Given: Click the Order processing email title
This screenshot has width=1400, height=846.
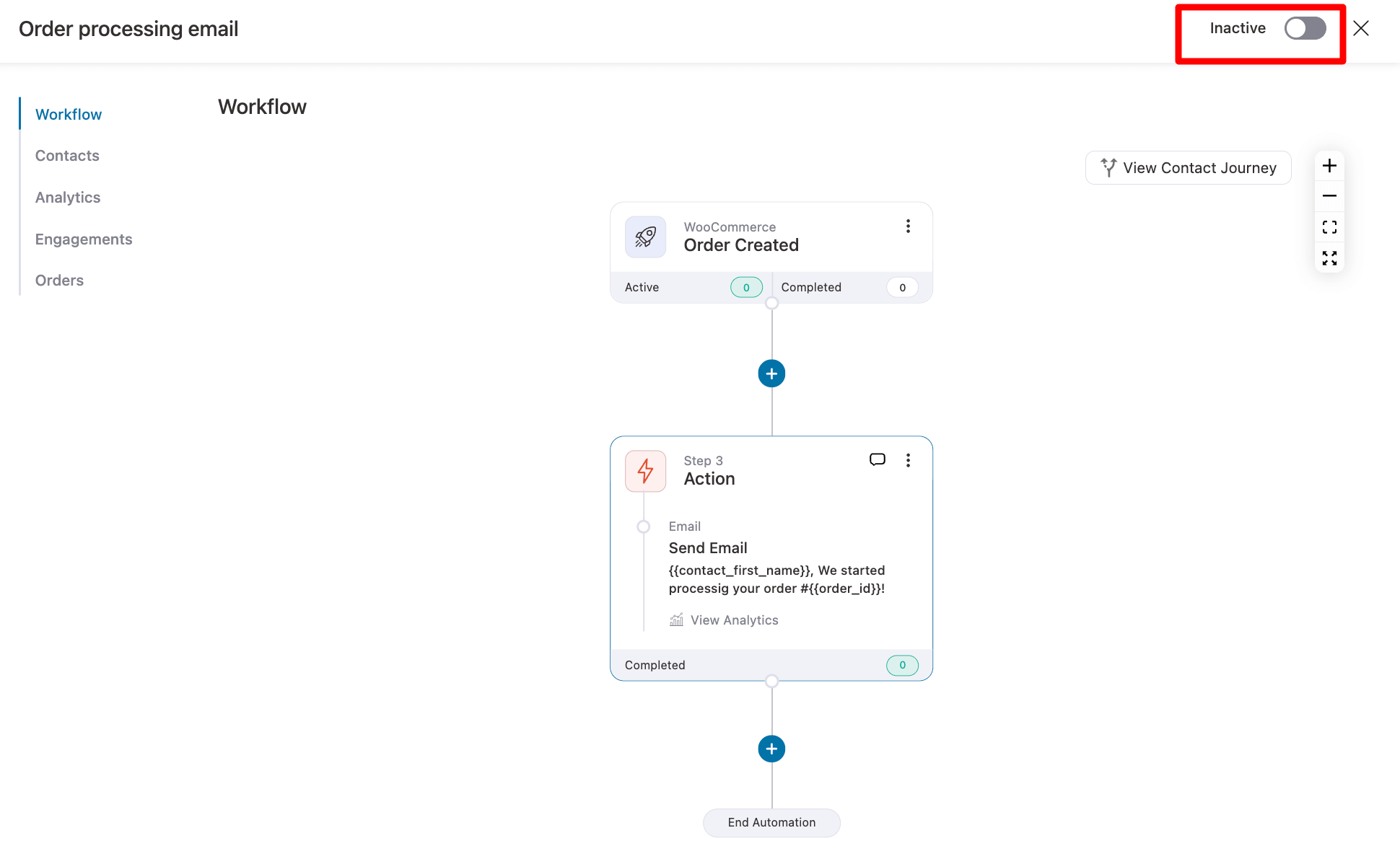Looking at the screenshot, I should click(128, 29).
